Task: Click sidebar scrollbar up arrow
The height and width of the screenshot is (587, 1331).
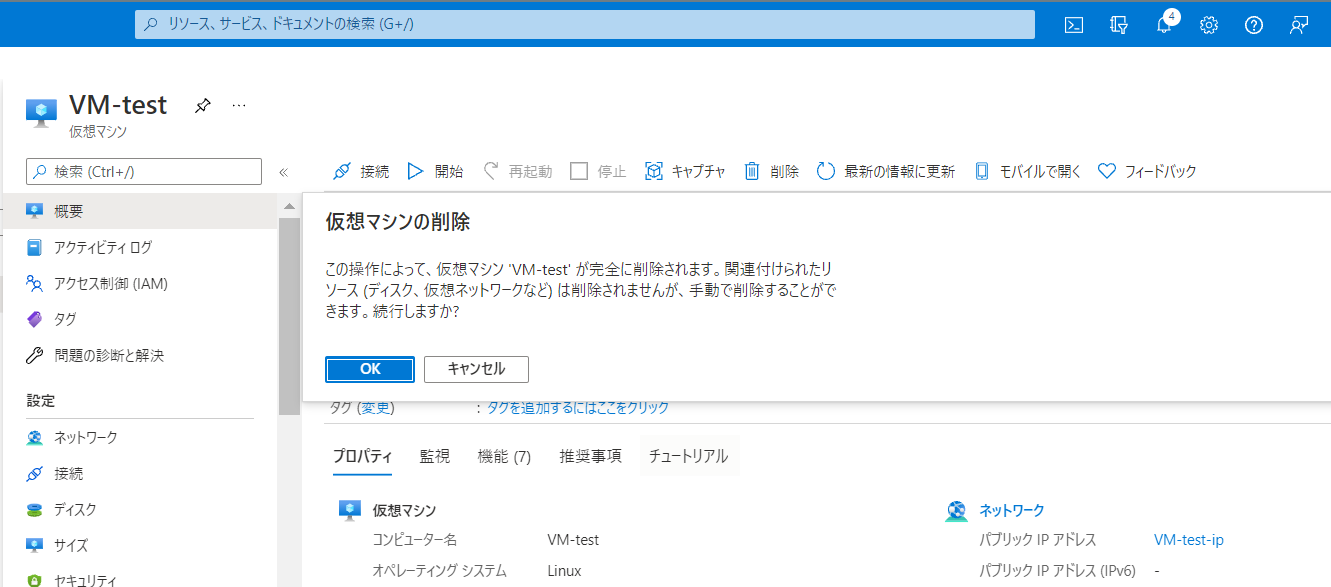Action: [289, 206]
